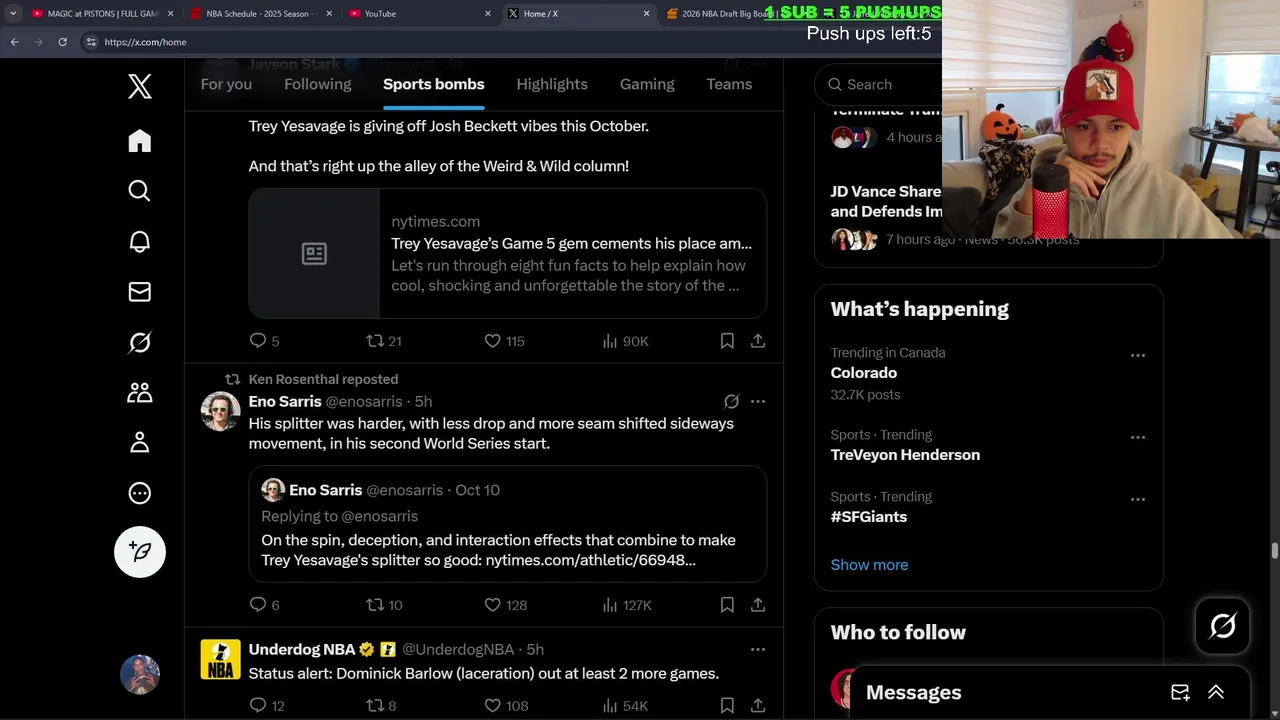Open more menu on Underdog NBA post
This screenshot has height=720, width=1280.
(x=758, y=649)
